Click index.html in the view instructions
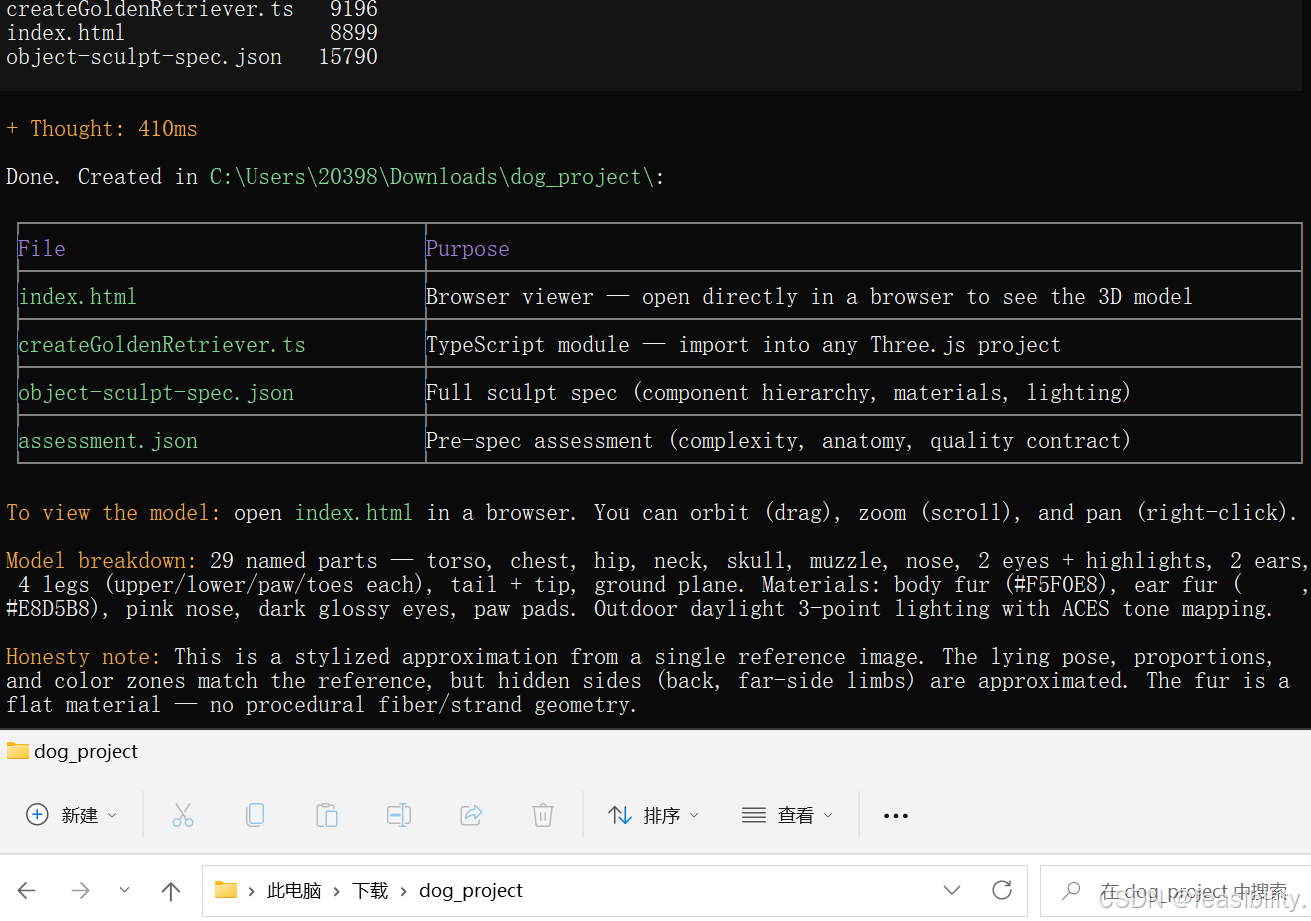Viewport: 1311px width, 921px height. click(353, 513)
